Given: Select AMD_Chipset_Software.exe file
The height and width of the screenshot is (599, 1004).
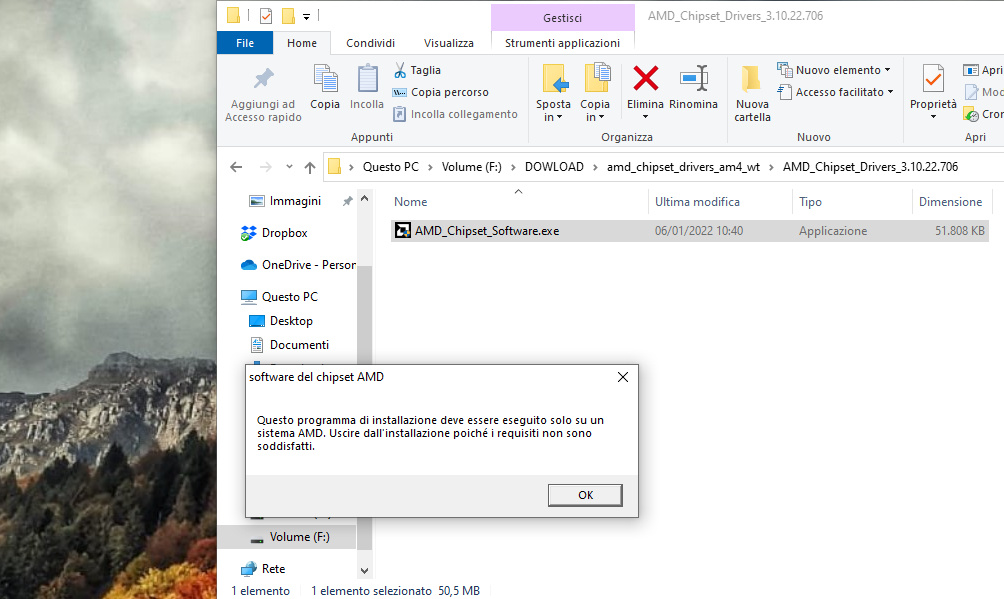Looking at the screenshot, I should tap(690, 231).
